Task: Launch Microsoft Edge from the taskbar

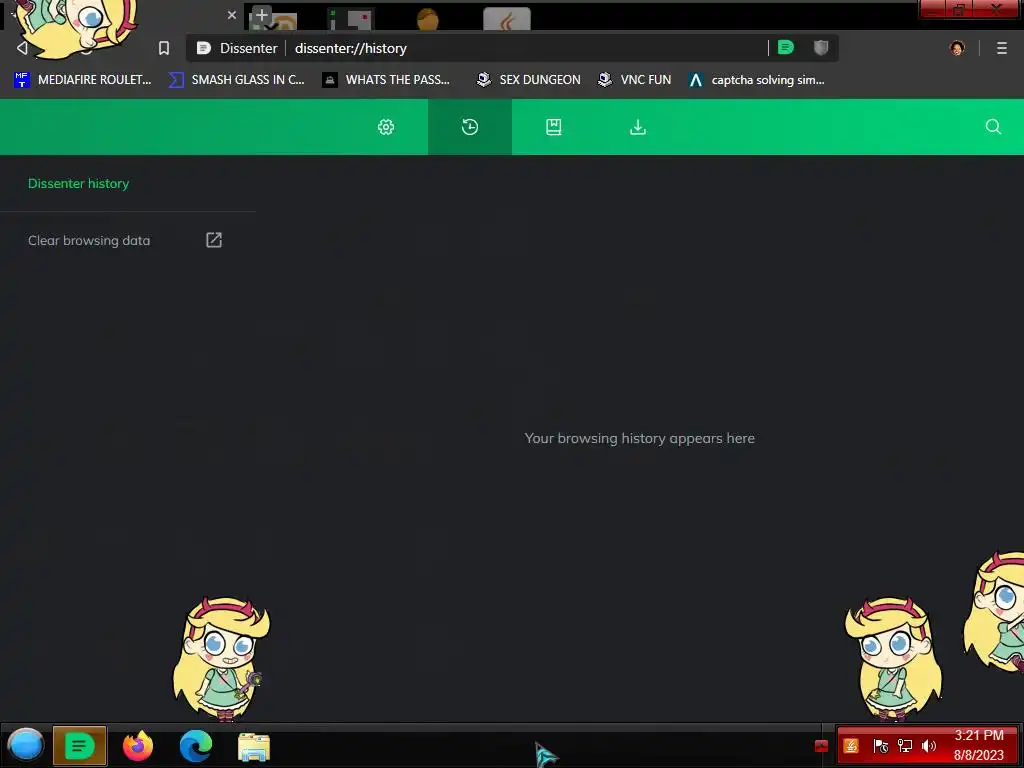Action: pos(196,746)
